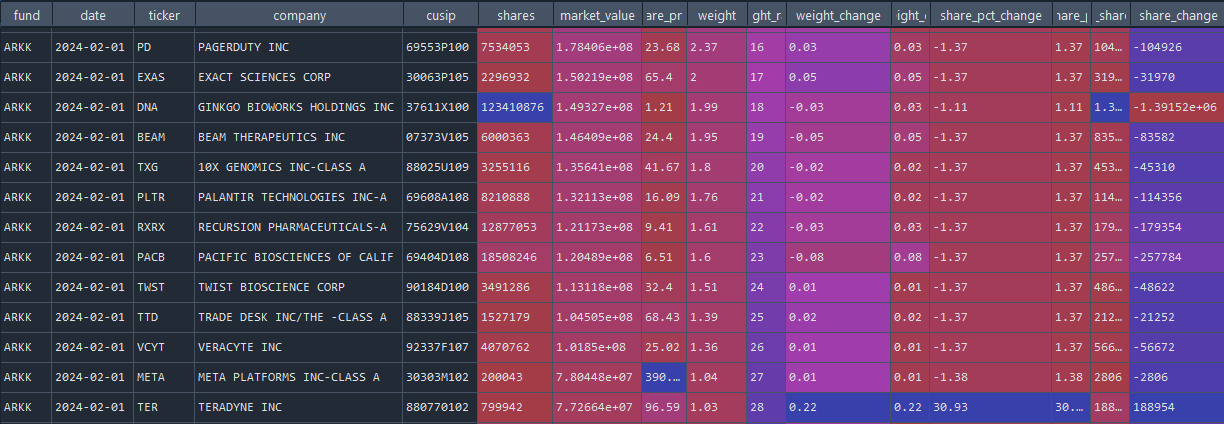This screenshot has height=424, width=1224.
Task: Select the EXACT SCIENCES CORP company cell
Action: point(299,77)
